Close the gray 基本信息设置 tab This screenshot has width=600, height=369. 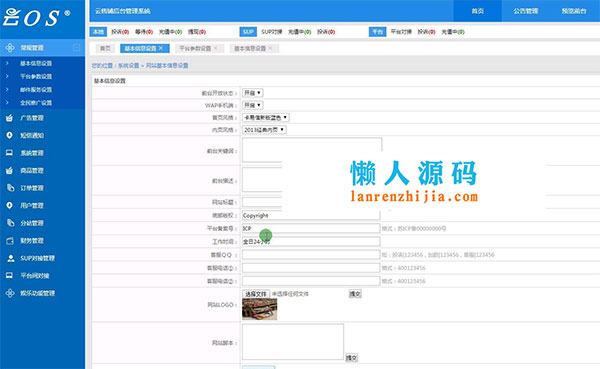[x=270, y=48]
